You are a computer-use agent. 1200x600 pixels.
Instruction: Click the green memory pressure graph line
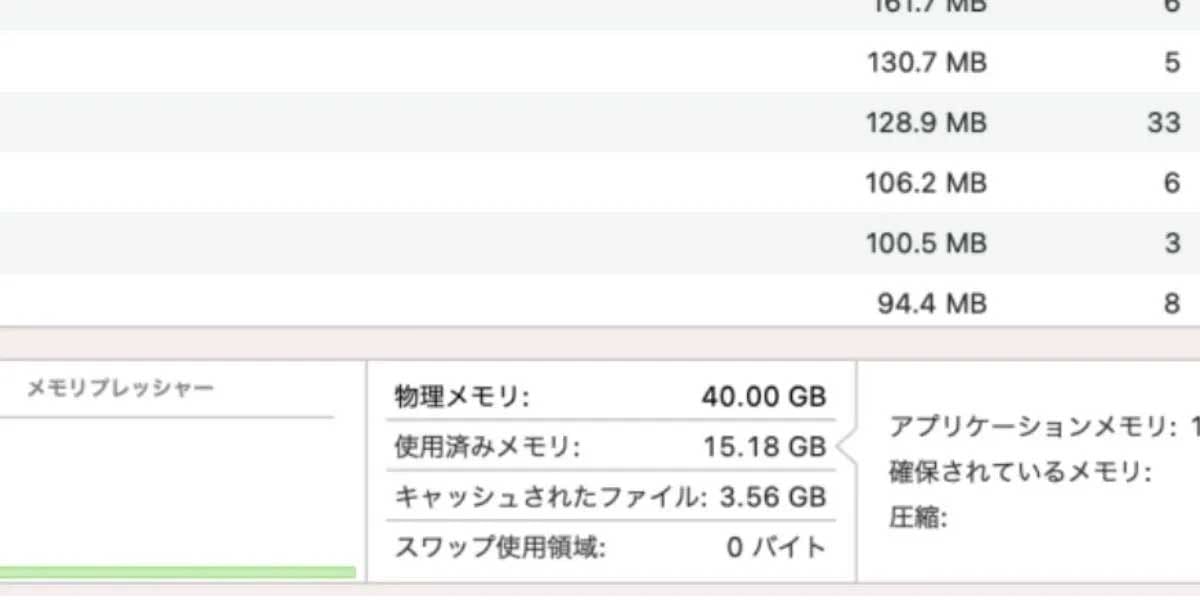(178, 572)
